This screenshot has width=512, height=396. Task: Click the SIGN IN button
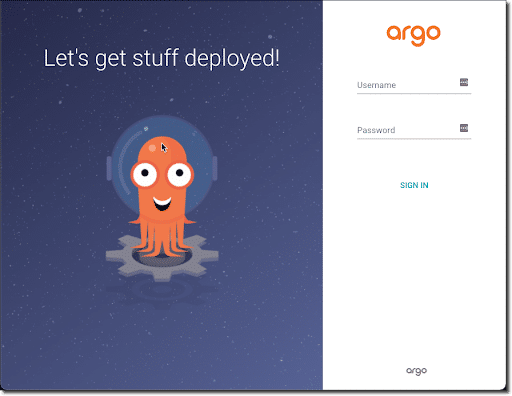tap(414, 185)
